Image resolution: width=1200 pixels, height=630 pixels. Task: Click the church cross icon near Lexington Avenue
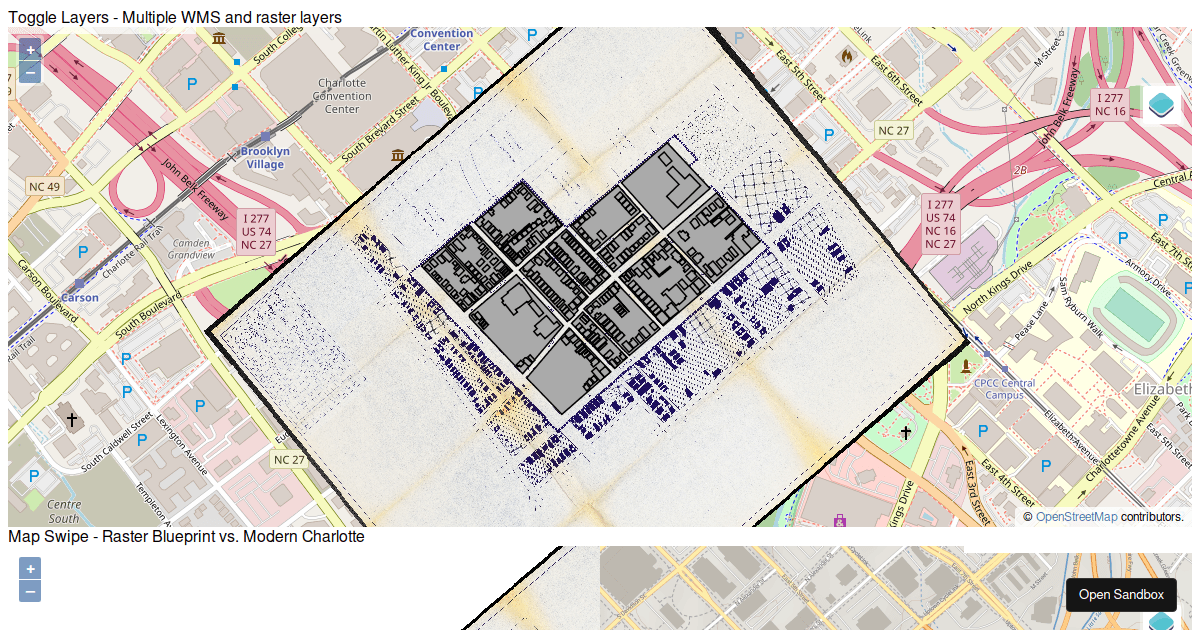[x=72, y=419]
